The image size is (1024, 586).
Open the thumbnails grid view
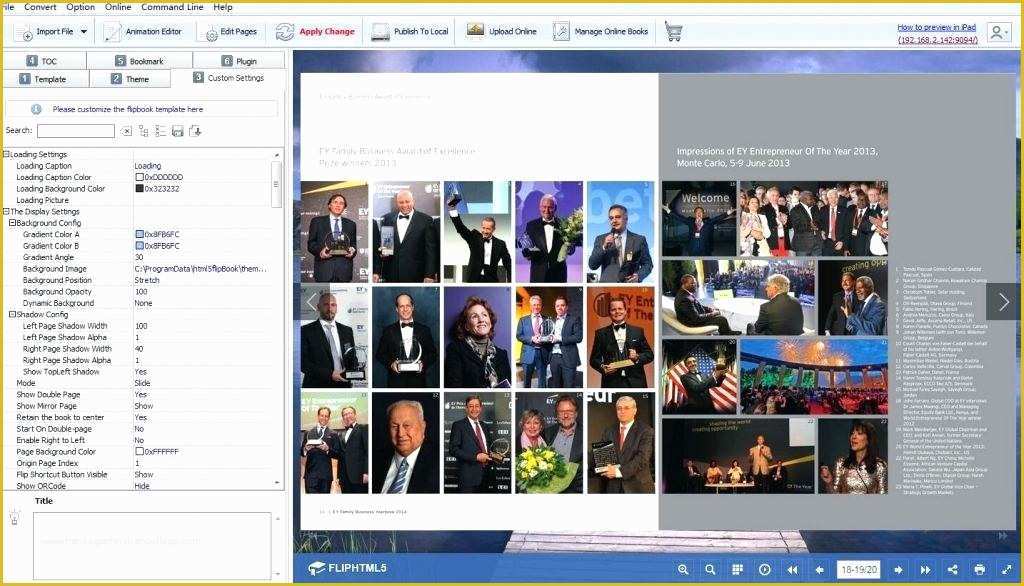(737, 570)
